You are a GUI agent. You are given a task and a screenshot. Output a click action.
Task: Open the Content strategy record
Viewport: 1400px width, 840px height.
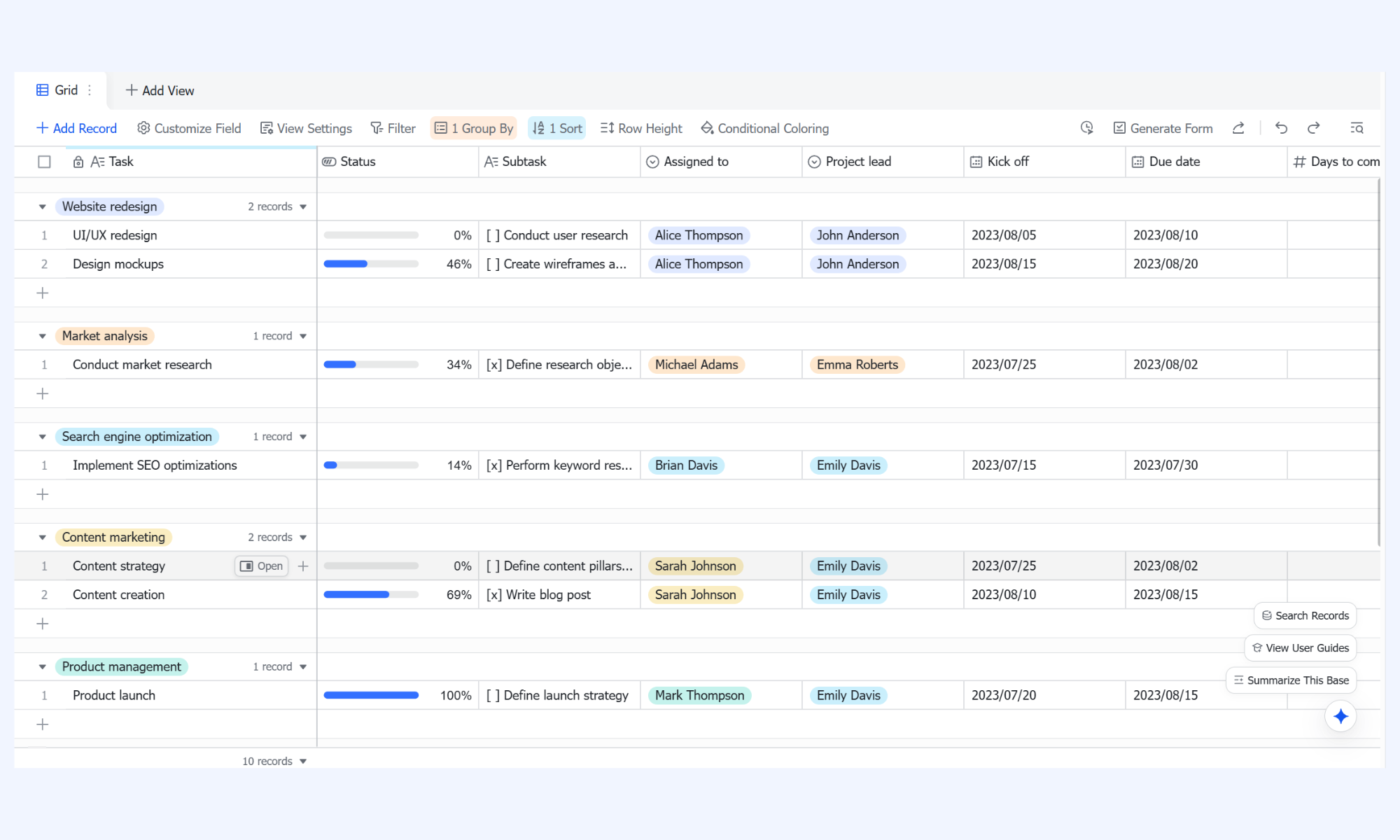pos(262,566)
